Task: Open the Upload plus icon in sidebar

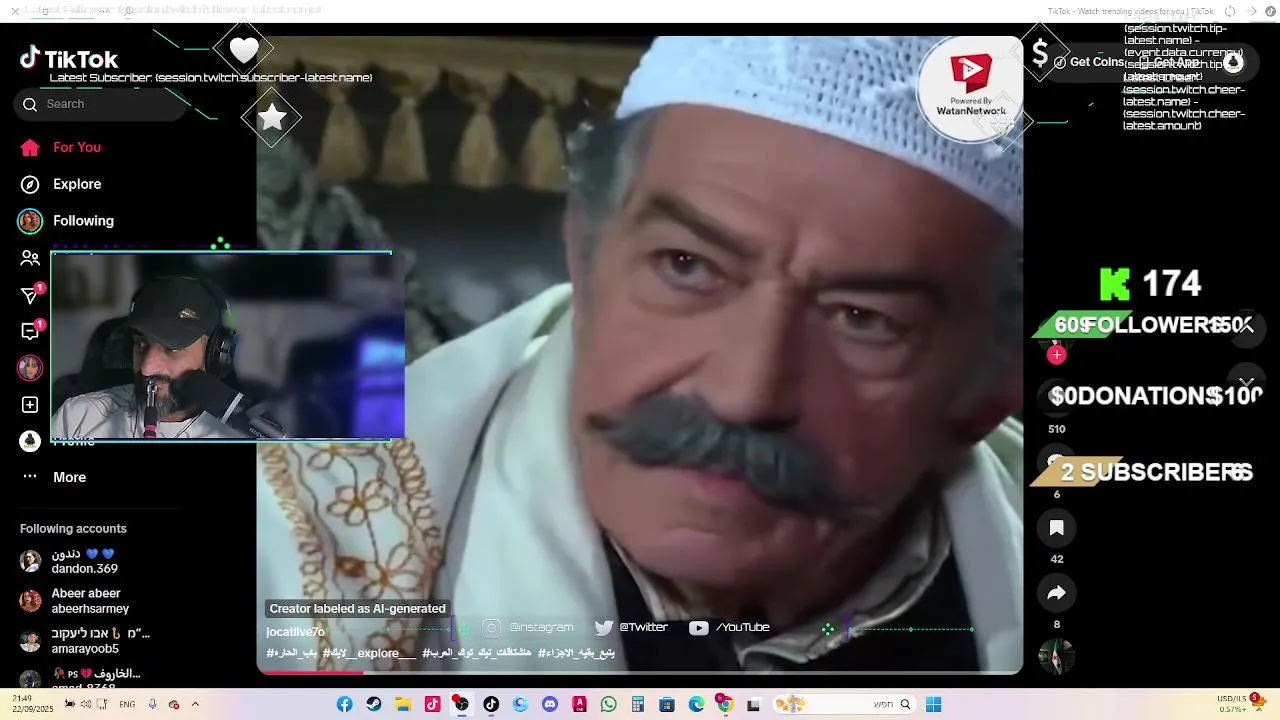Action: 30,405
